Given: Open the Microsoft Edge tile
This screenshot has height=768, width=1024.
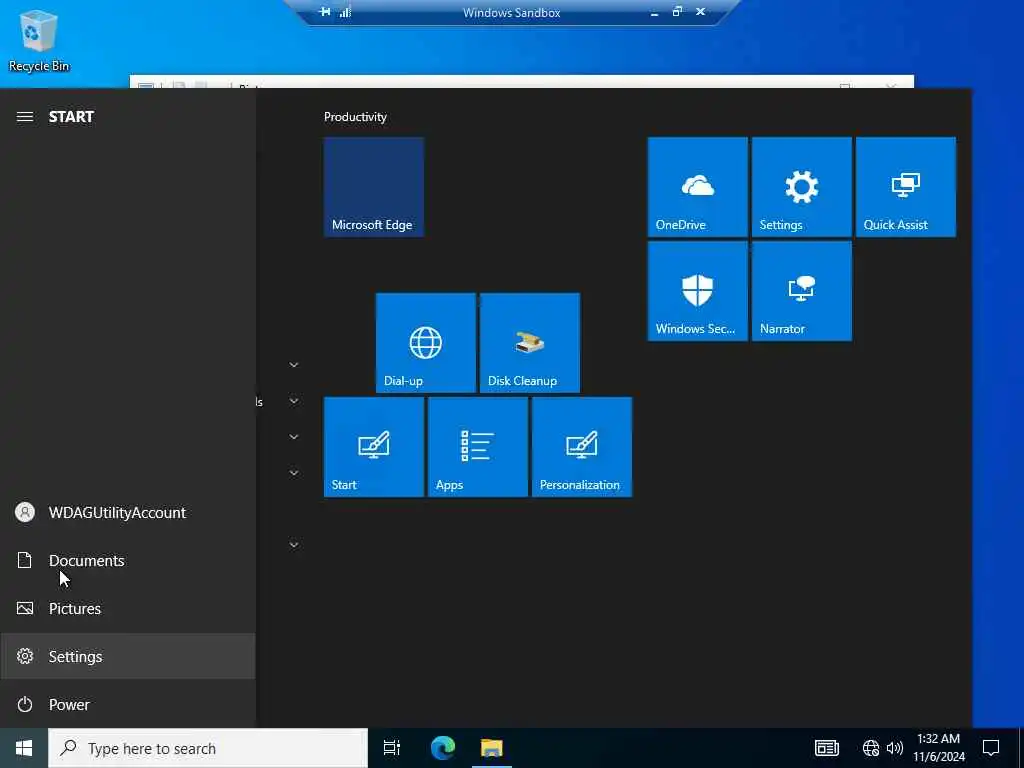Looking at the screenshot, I should pyautogui.click(x=374, y=187).
